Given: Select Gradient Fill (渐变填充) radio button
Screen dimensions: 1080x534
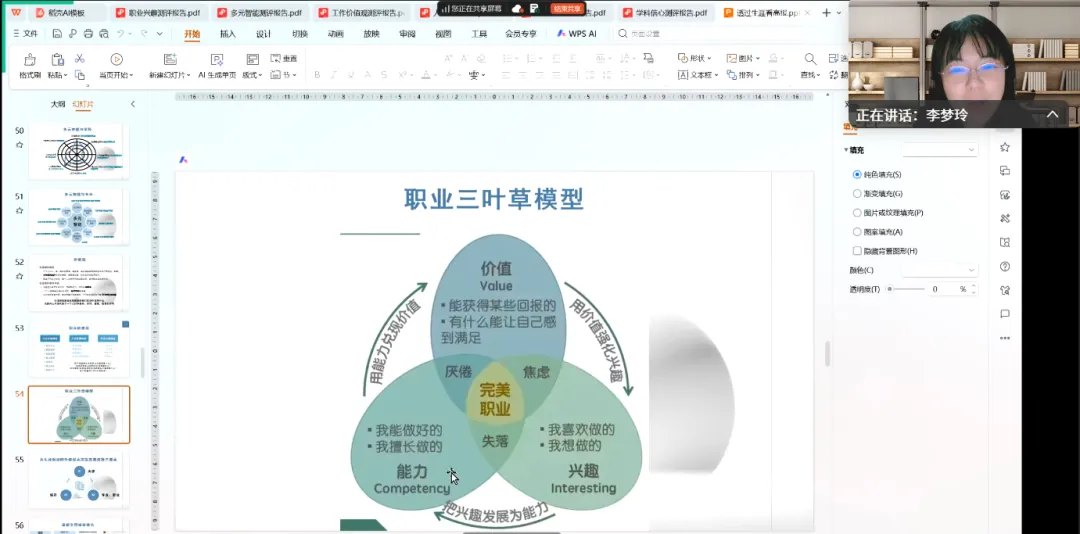Looking at the screenshot, I should [x=857, y=194].
